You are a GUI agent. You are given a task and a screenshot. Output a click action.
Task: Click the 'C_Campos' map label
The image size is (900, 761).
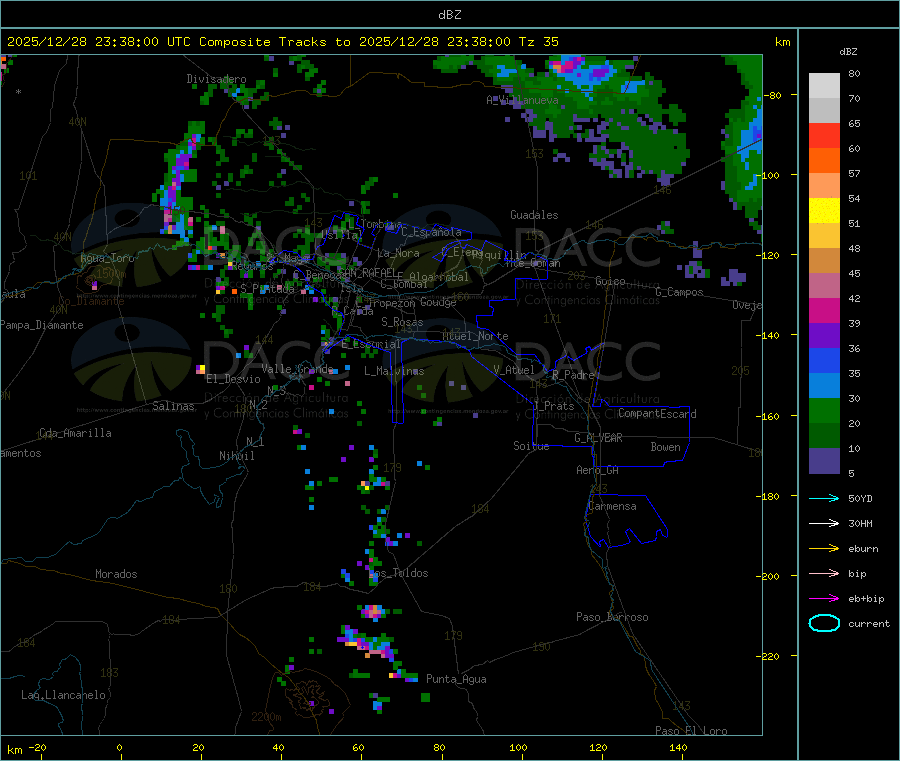click(x=679, y=292)
